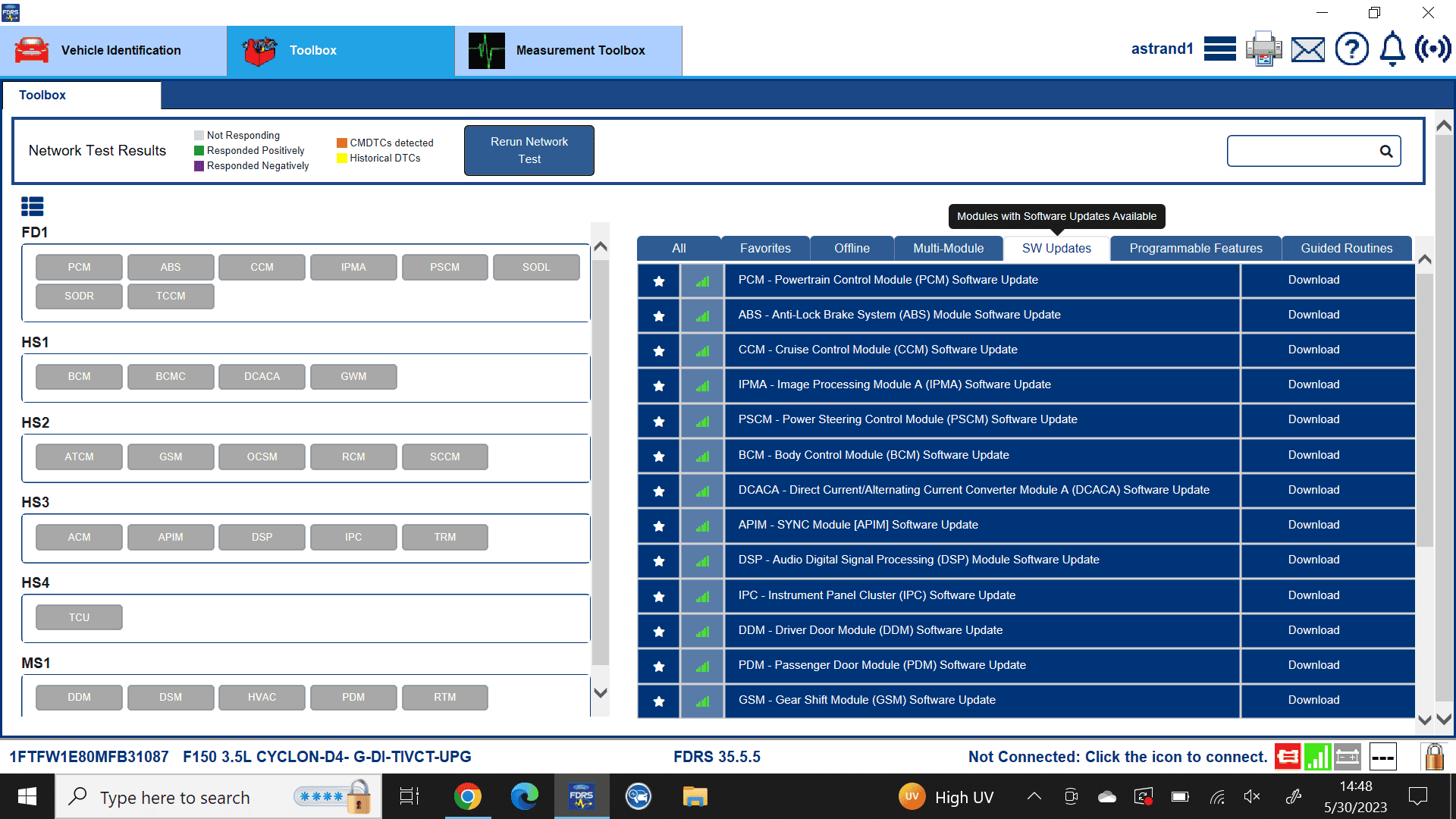The image size is (1456, 819).
Task: Switch to Programmable Features tab
Action: click(x=1196, y=249)
